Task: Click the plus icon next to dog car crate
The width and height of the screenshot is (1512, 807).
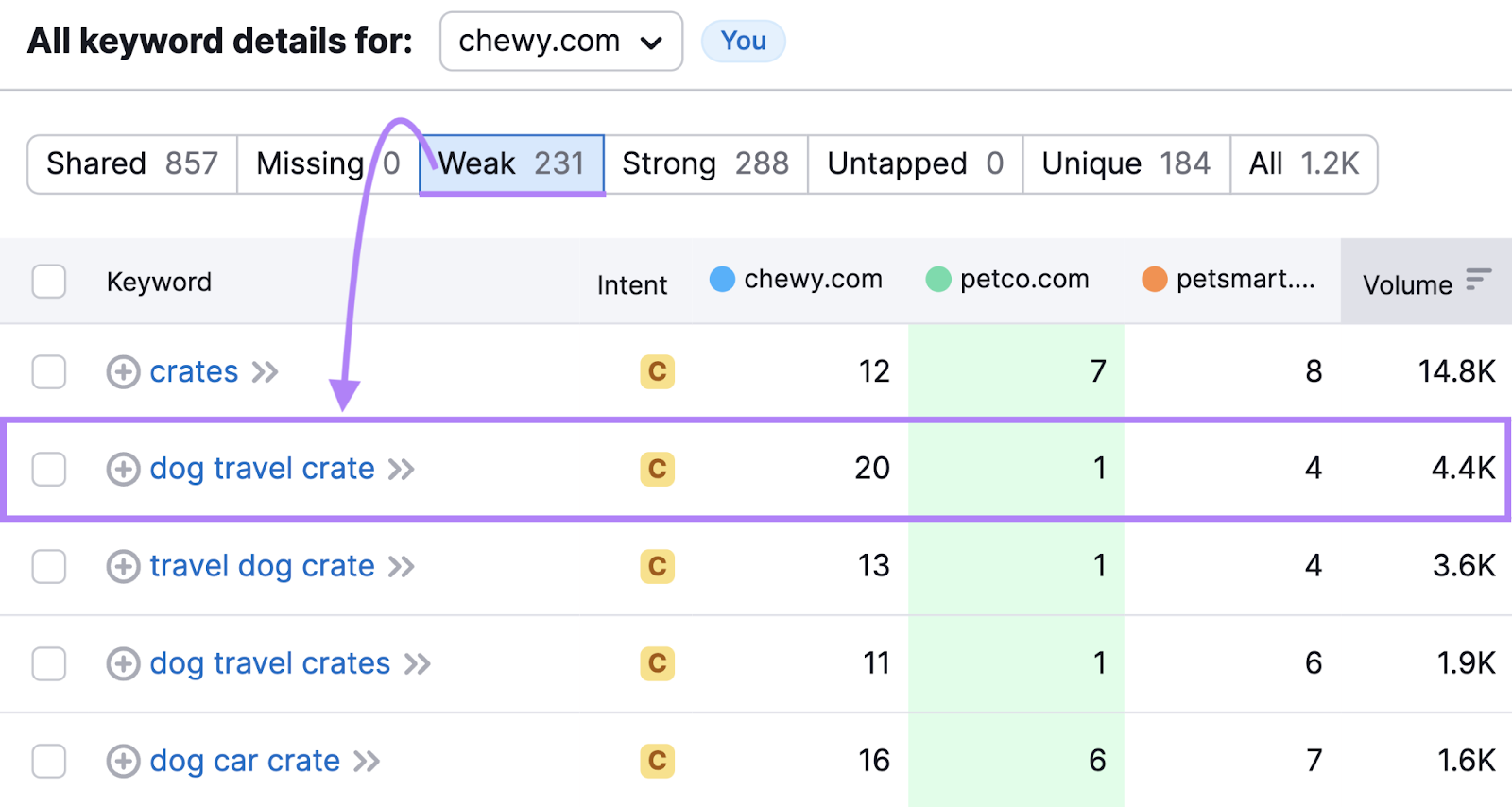Action: tap(122, 761)
